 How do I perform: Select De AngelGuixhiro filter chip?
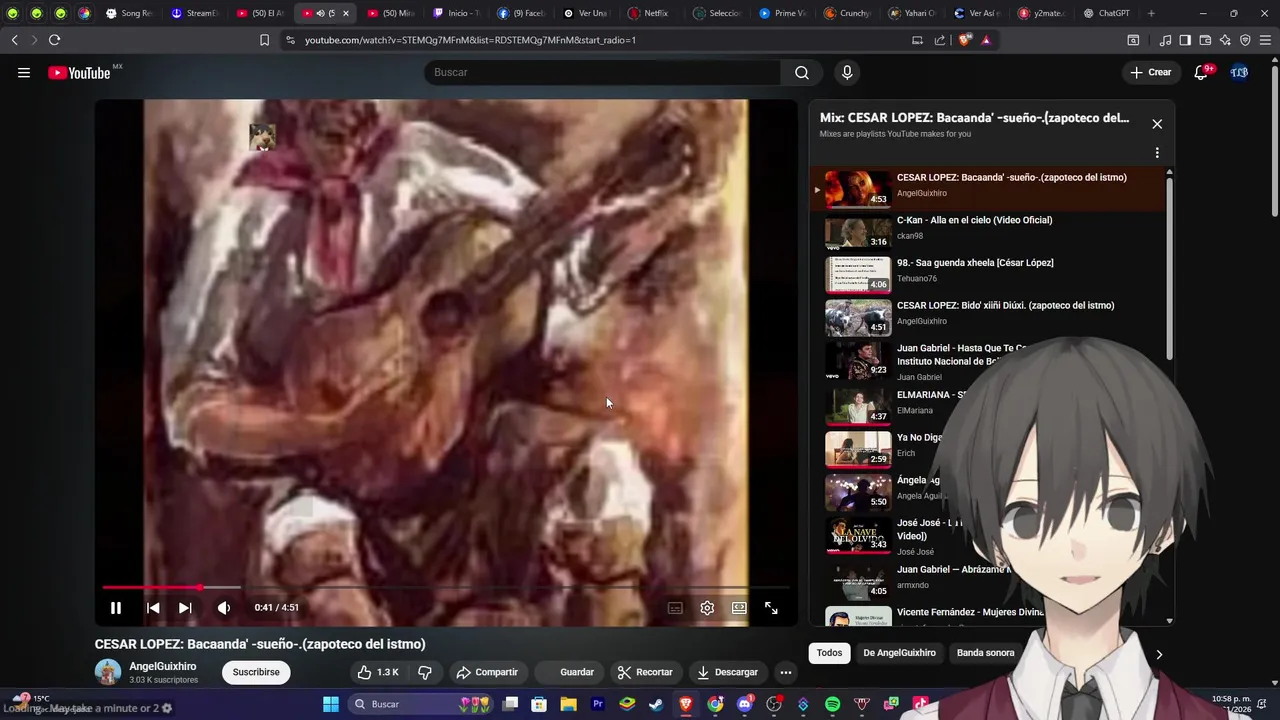(899, 653)
